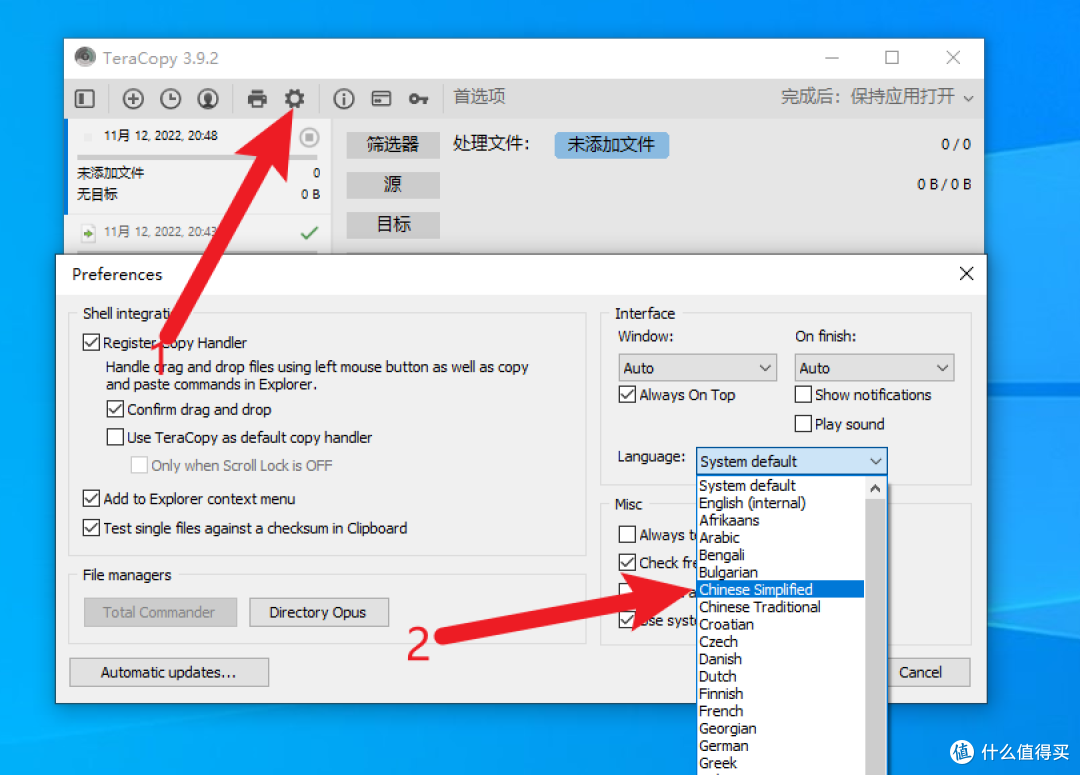Click the add new job plus icon

(x=133, y=99)
